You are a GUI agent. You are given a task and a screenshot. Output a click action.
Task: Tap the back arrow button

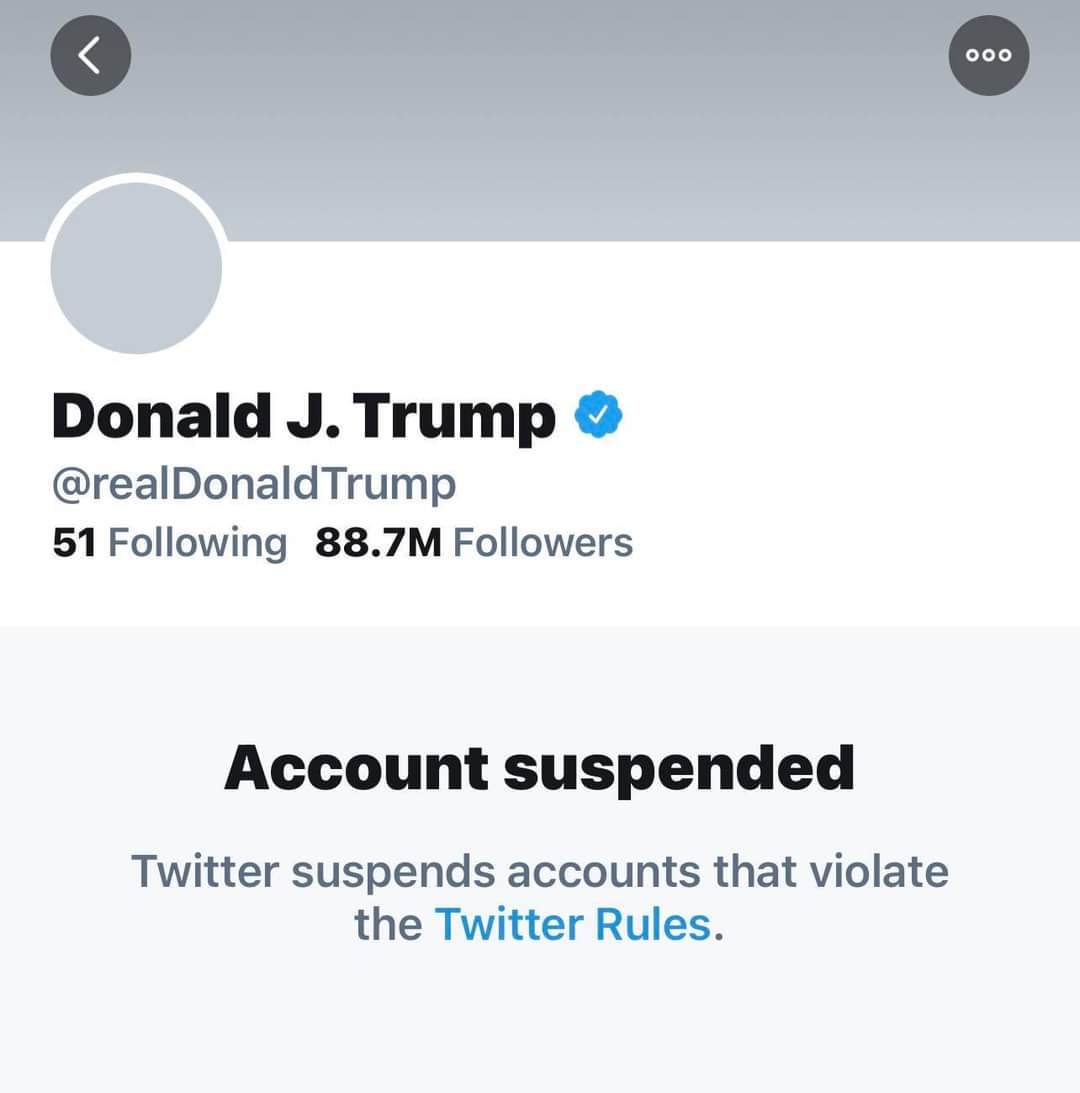pos(90,56)
